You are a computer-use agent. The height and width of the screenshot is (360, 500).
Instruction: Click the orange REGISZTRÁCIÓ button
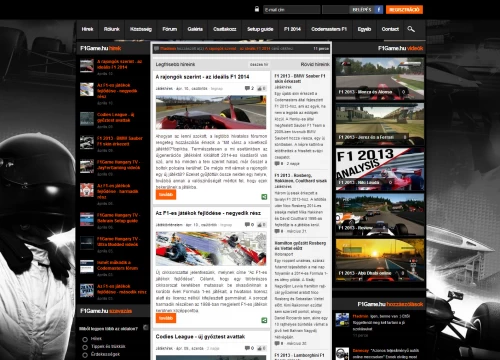[404, 10]
